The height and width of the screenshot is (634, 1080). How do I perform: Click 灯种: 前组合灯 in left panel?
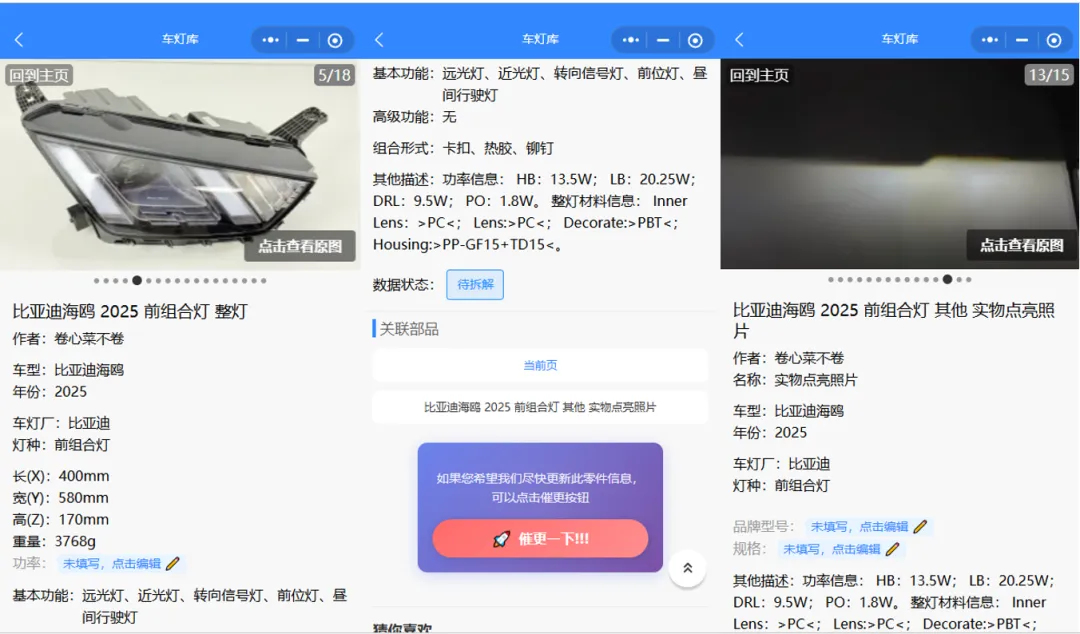[x=61, y=444]
